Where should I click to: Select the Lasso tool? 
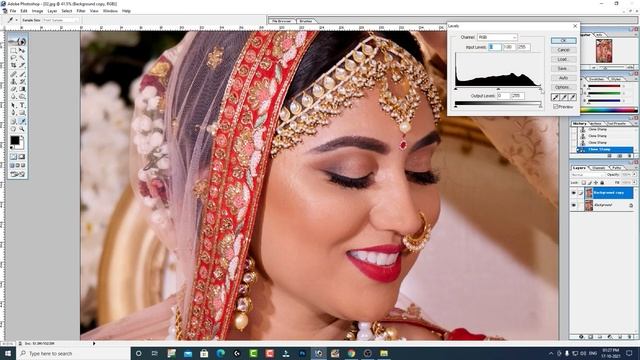point(13,57)
